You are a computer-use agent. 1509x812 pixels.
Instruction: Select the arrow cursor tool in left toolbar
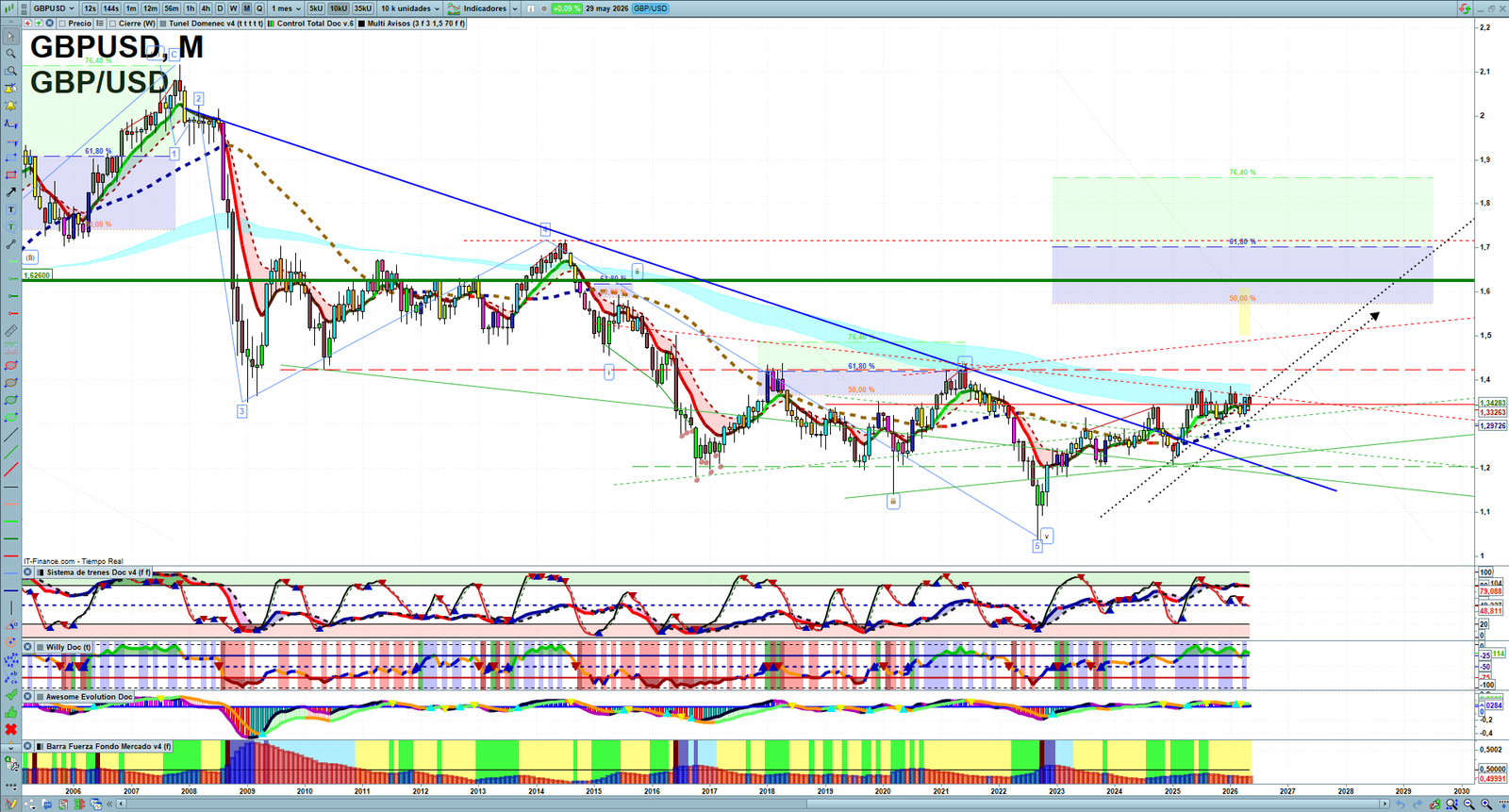pos(10,37)
